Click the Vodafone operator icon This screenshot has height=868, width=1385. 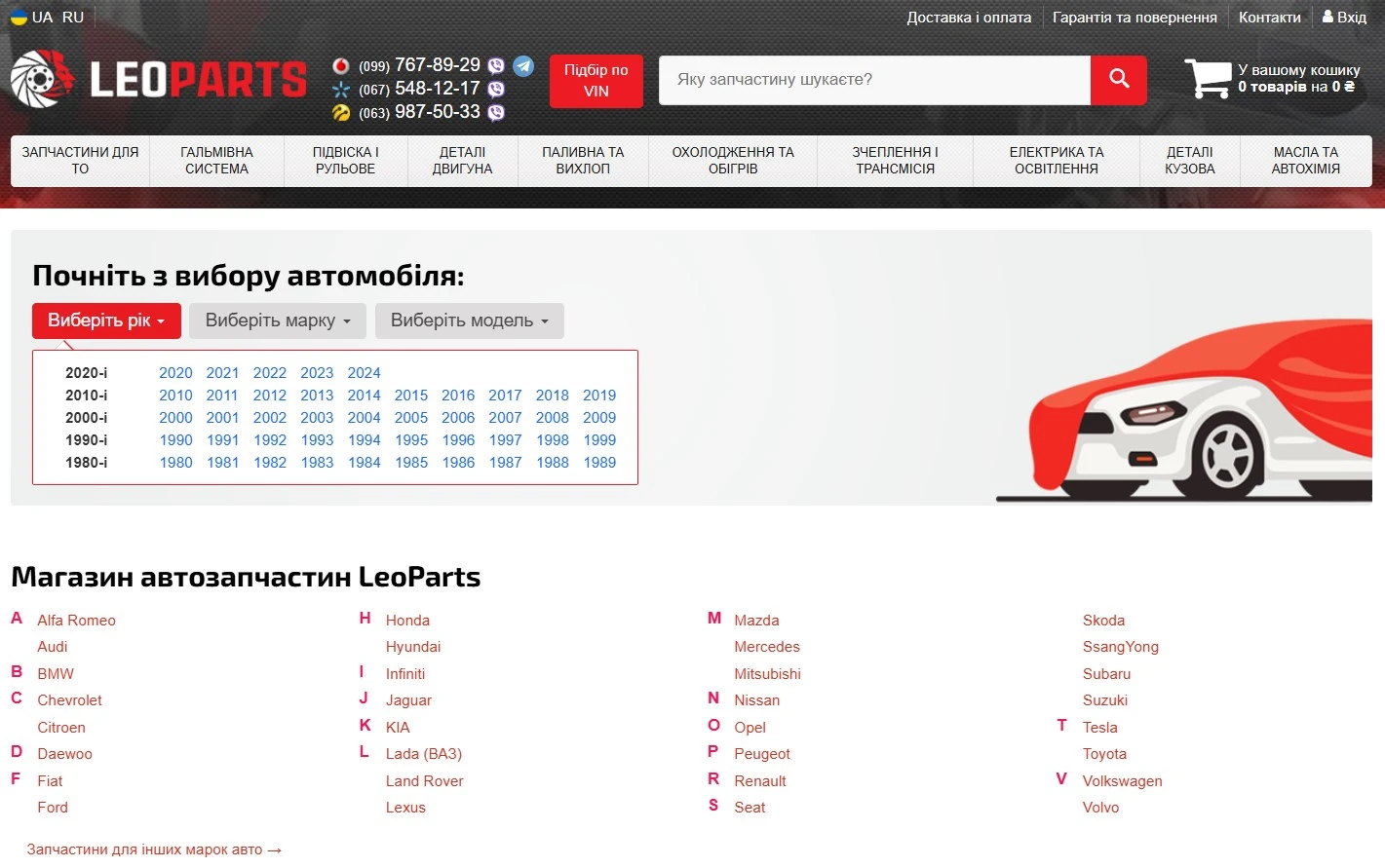coord(341,66)
